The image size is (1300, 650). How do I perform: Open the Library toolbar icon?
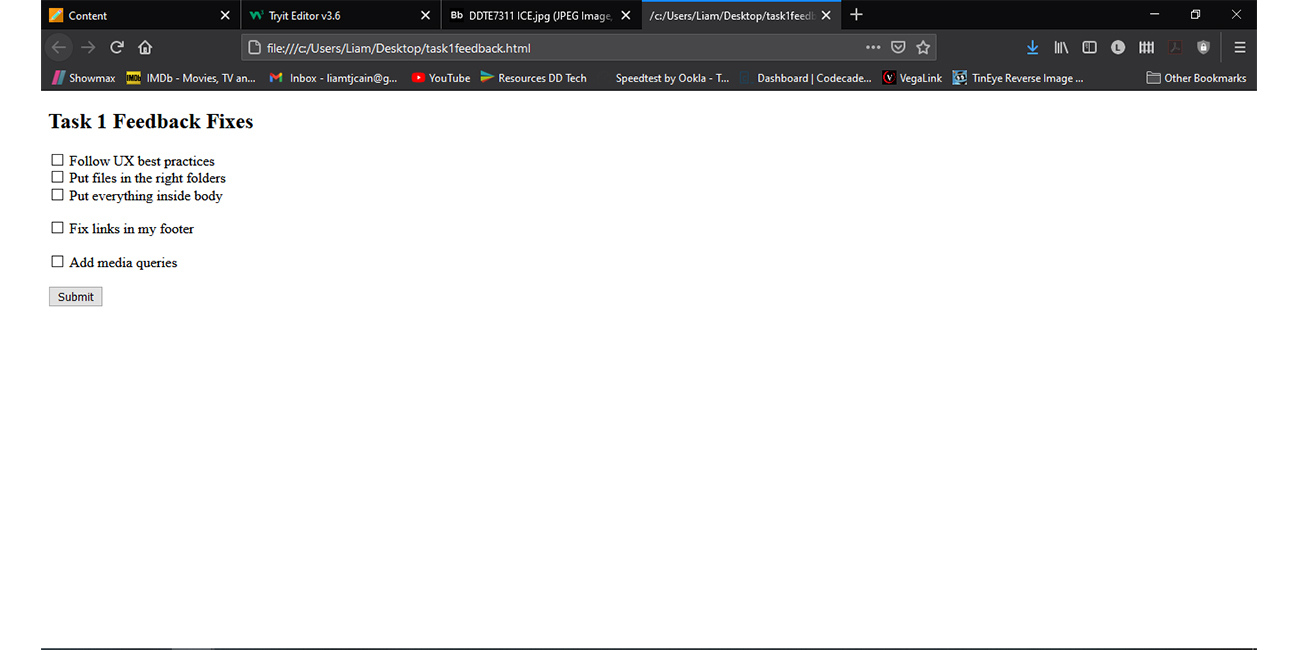(1061, 47)
